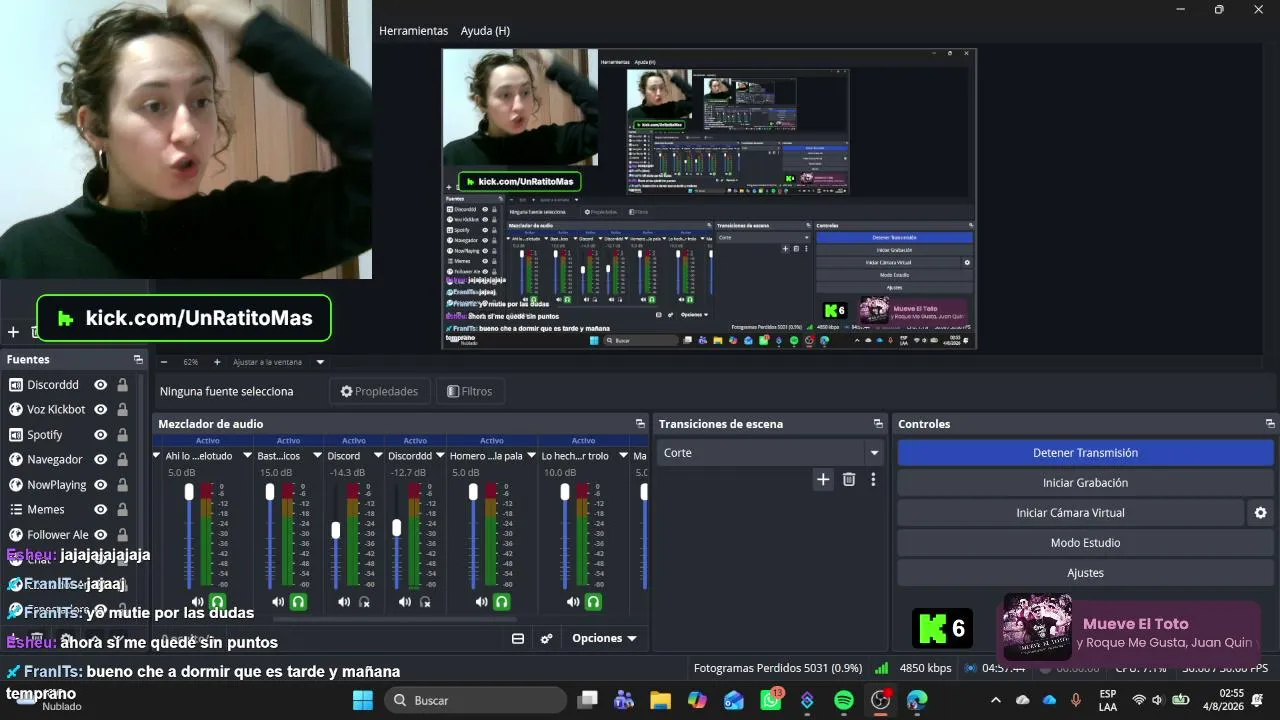Hide the Memes source
Viewport: 1280px width, 720px height.
point(101,510)
